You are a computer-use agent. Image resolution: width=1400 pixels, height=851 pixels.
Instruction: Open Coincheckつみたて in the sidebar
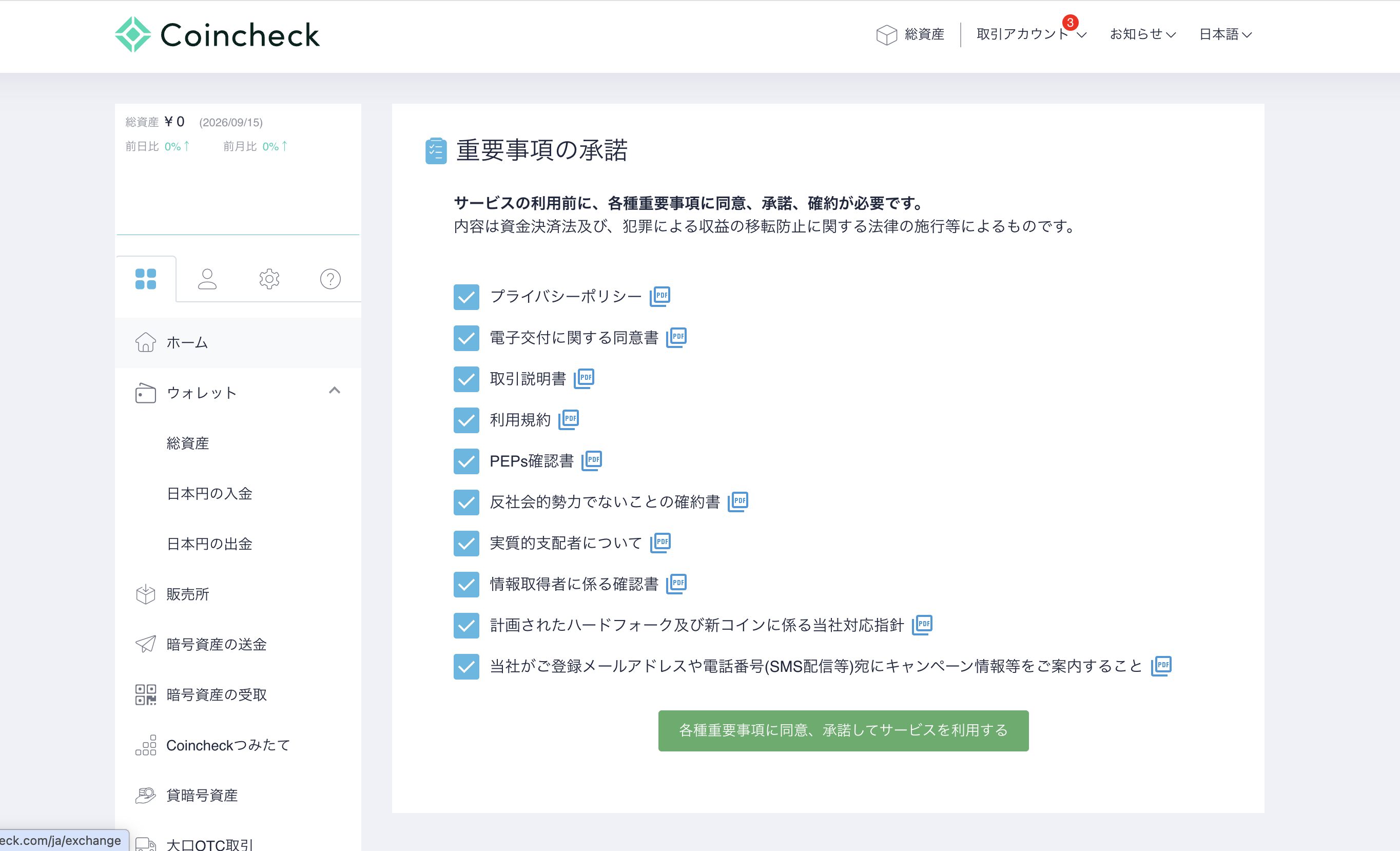(238, 745)
